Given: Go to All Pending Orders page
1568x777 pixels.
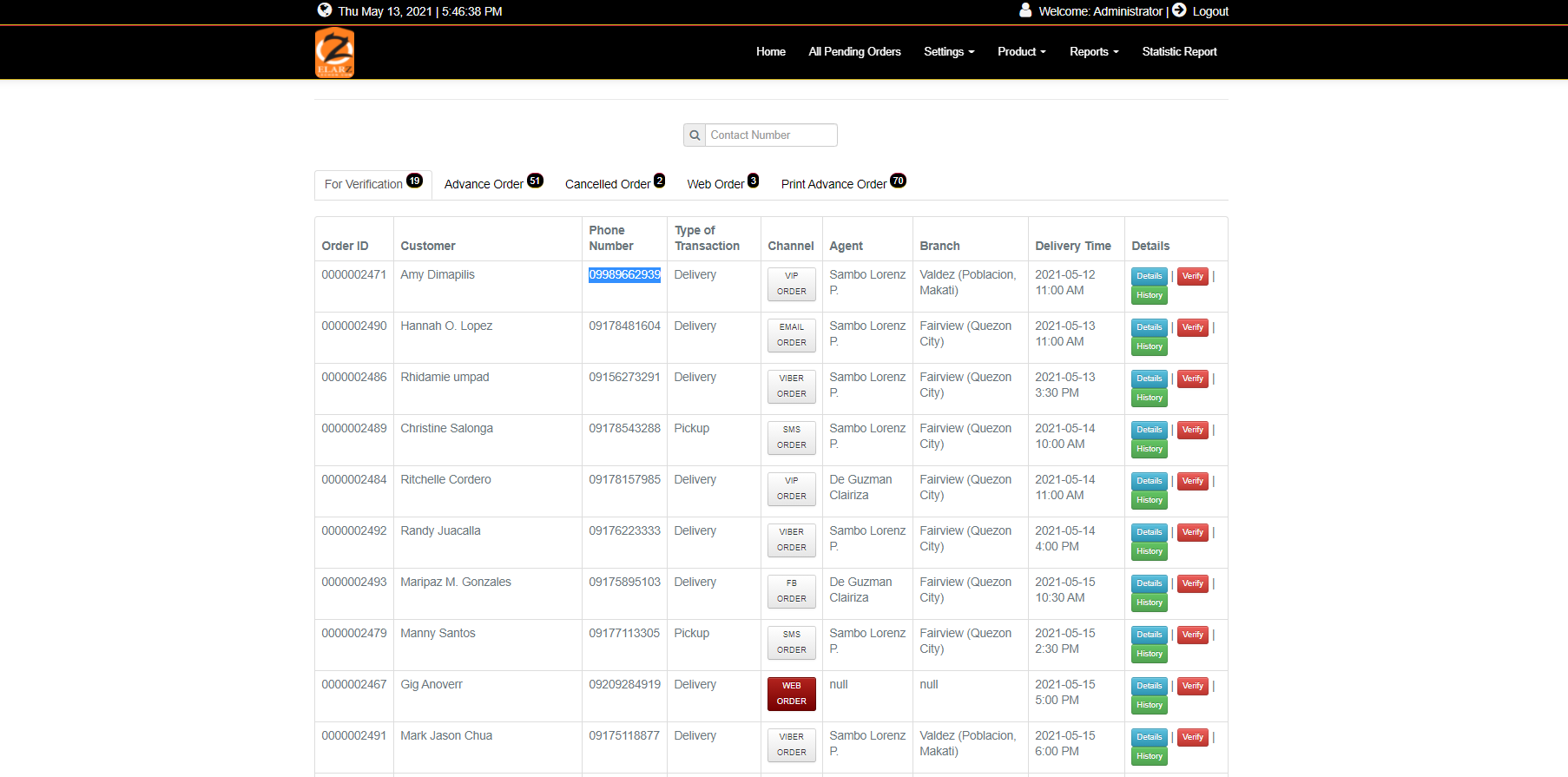Looking at the screenshot, I should 854,52.
